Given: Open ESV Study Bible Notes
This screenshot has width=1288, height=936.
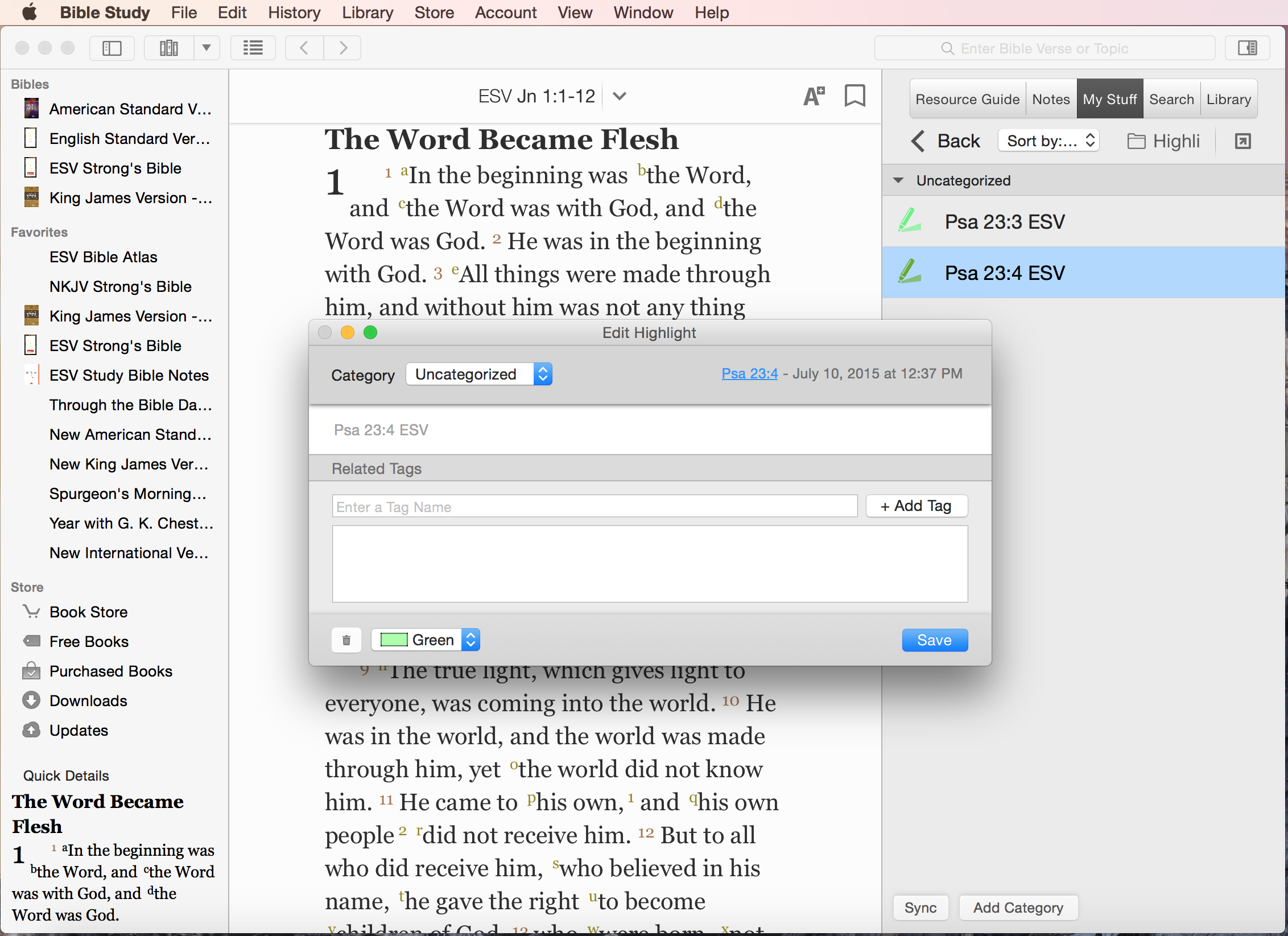Looking at the screenshot, I should click(x=129, y=375).
